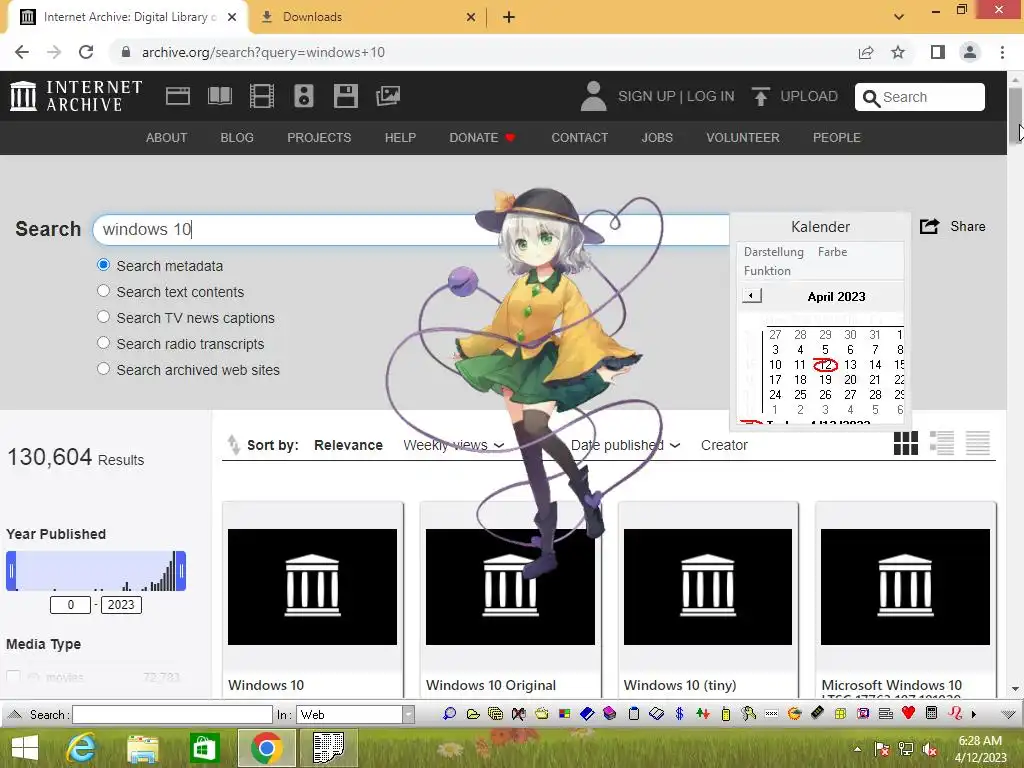Click the UPLOAD link
The width and height of the screenshot is (1024, 768).
click(794, 96)
